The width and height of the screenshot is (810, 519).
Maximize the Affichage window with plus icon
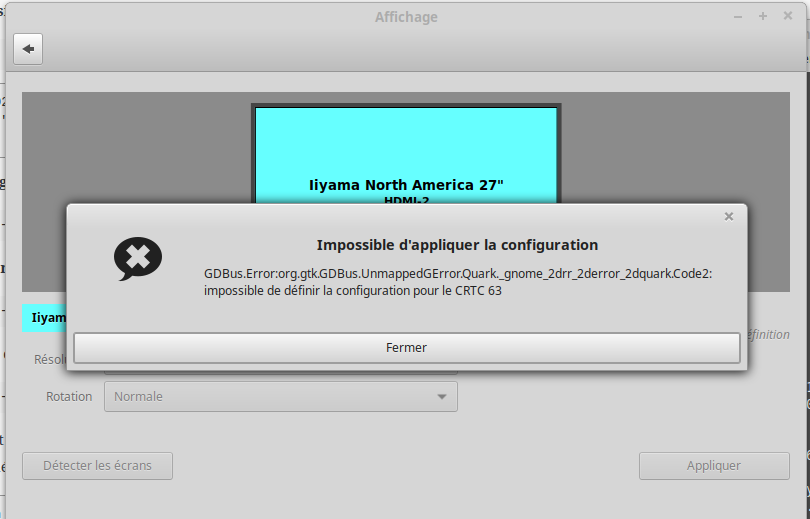[762, 17]
